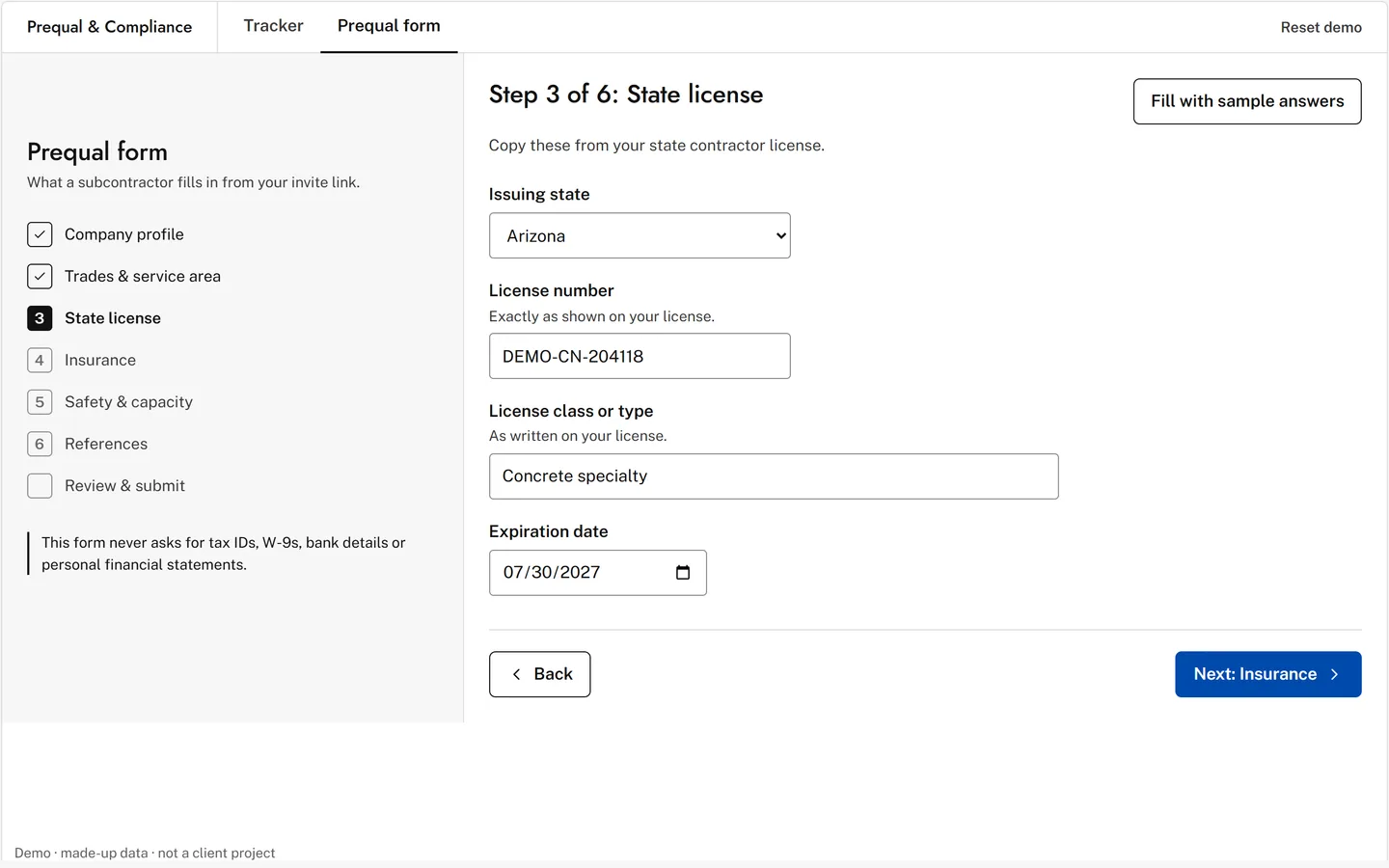
Task: Click the checkmark icon beside Company profile
Action: [40, 234]
